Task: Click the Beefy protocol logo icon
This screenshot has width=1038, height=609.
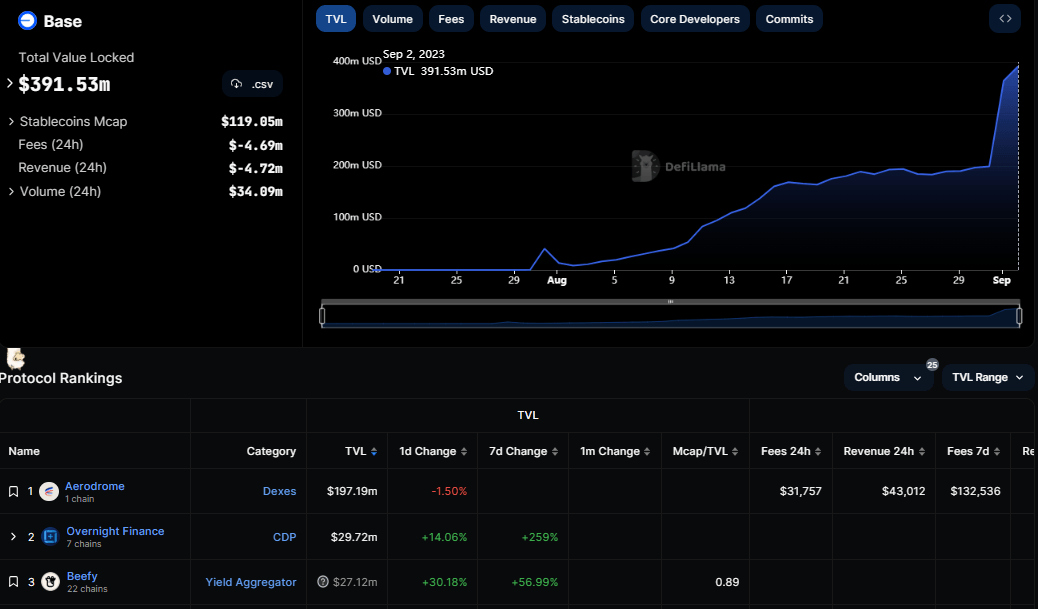Action: tap(51, 581)
